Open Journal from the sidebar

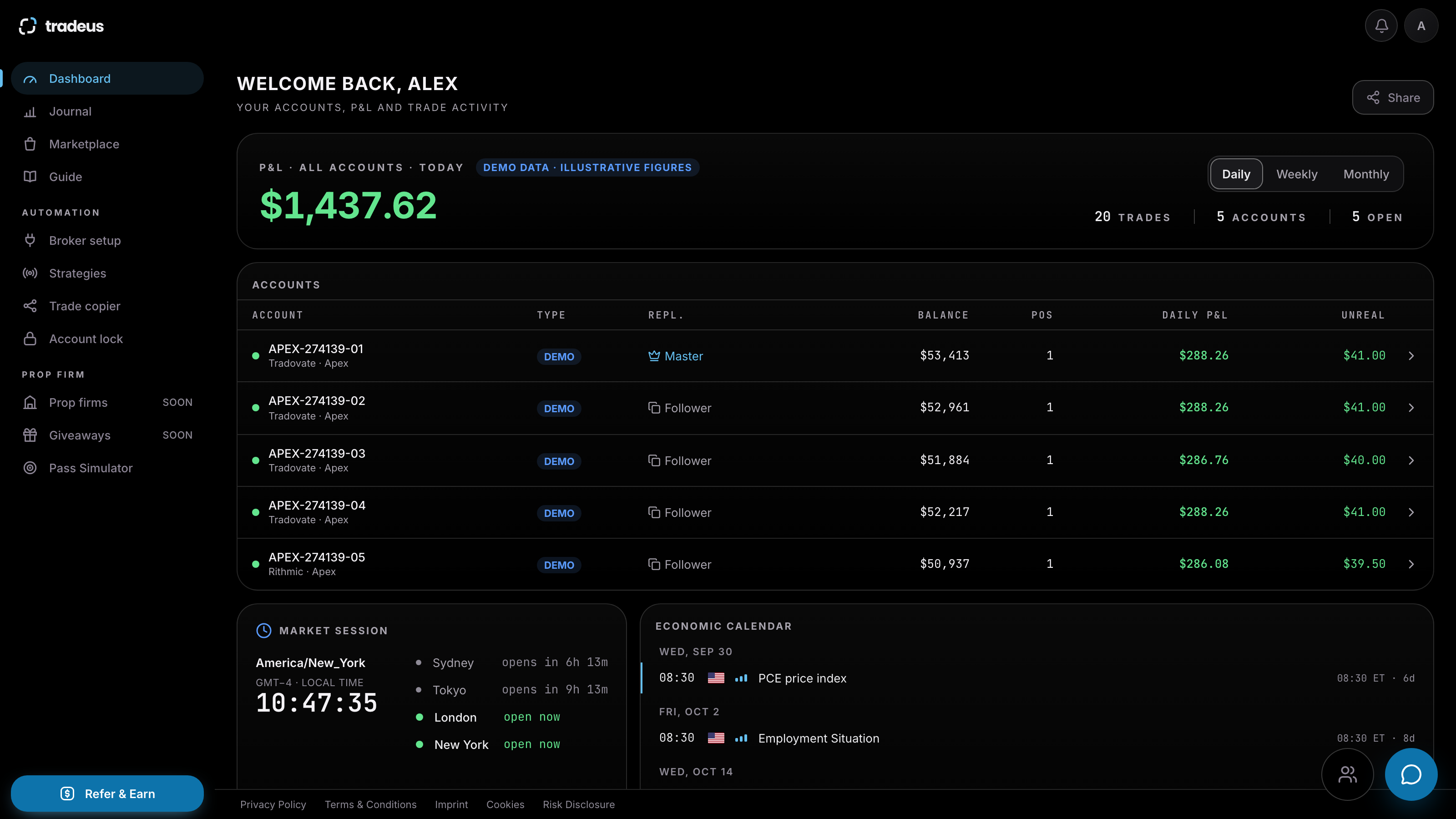pos(107,111)
